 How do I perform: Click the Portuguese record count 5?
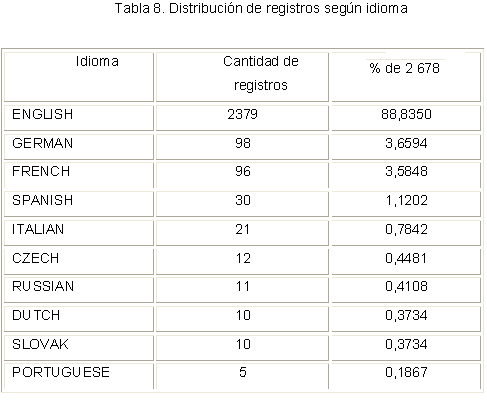243,372
